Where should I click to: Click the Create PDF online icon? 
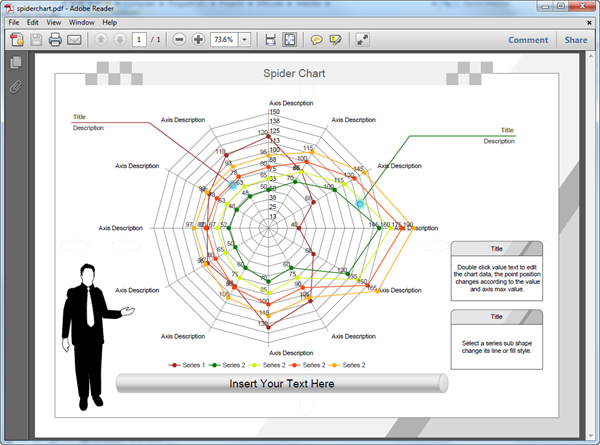click(x=17, y=39)
